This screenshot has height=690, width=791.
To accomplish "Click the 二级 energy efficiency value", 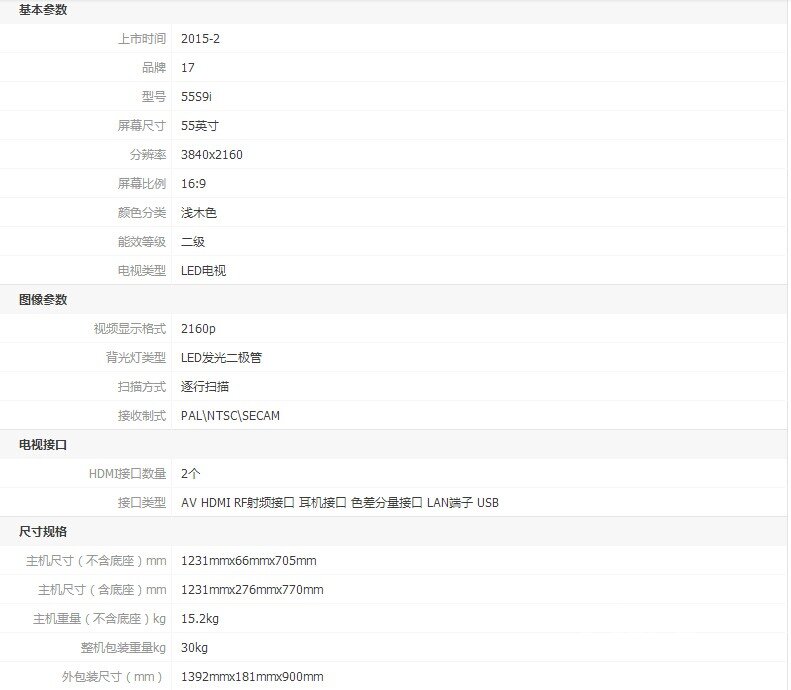I will point(193,242).
